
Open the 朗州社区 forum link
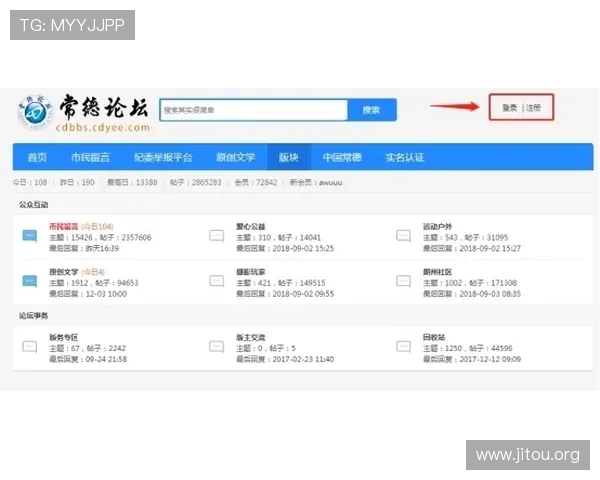(x=437, y=272)
